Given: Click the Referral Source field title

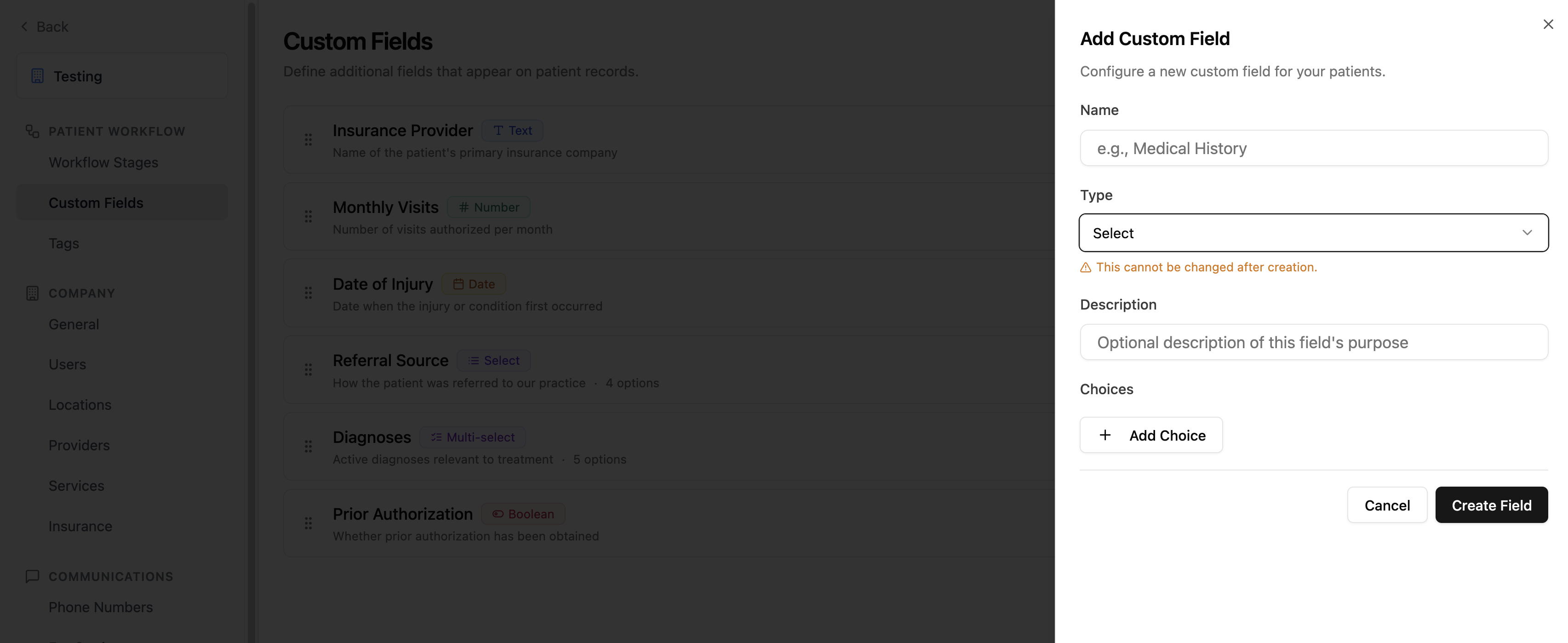Looking at the screenshot, I should (x=390, y=361).
